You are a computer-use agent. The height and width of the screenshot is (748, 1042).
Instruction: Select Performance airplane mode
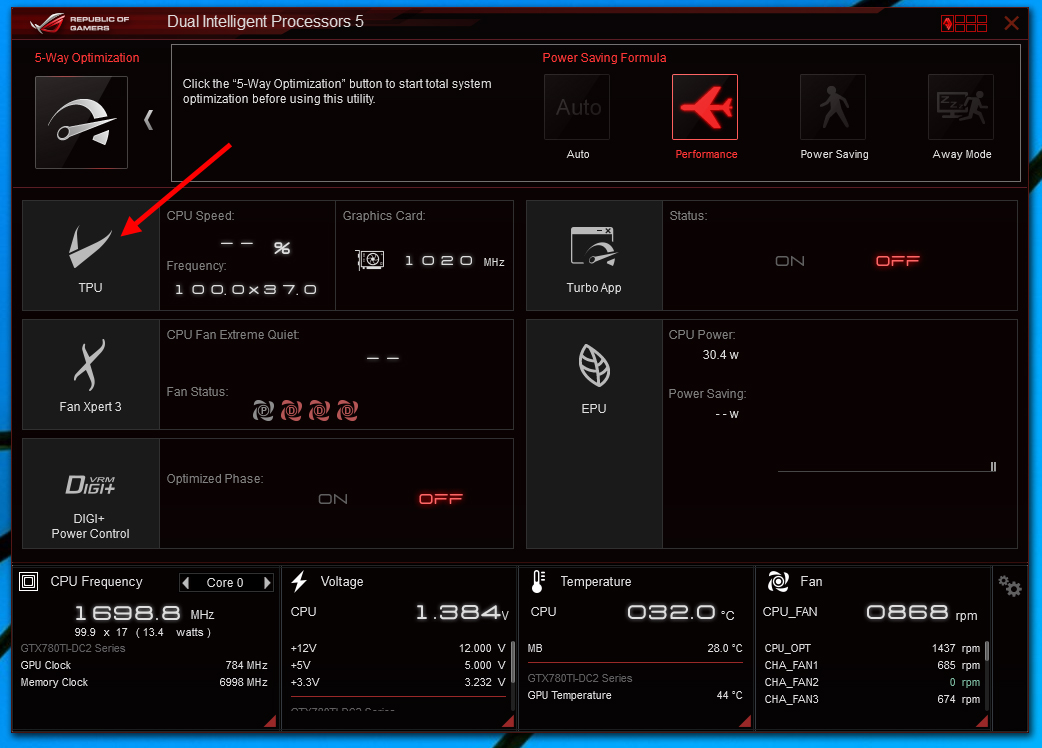705,107
